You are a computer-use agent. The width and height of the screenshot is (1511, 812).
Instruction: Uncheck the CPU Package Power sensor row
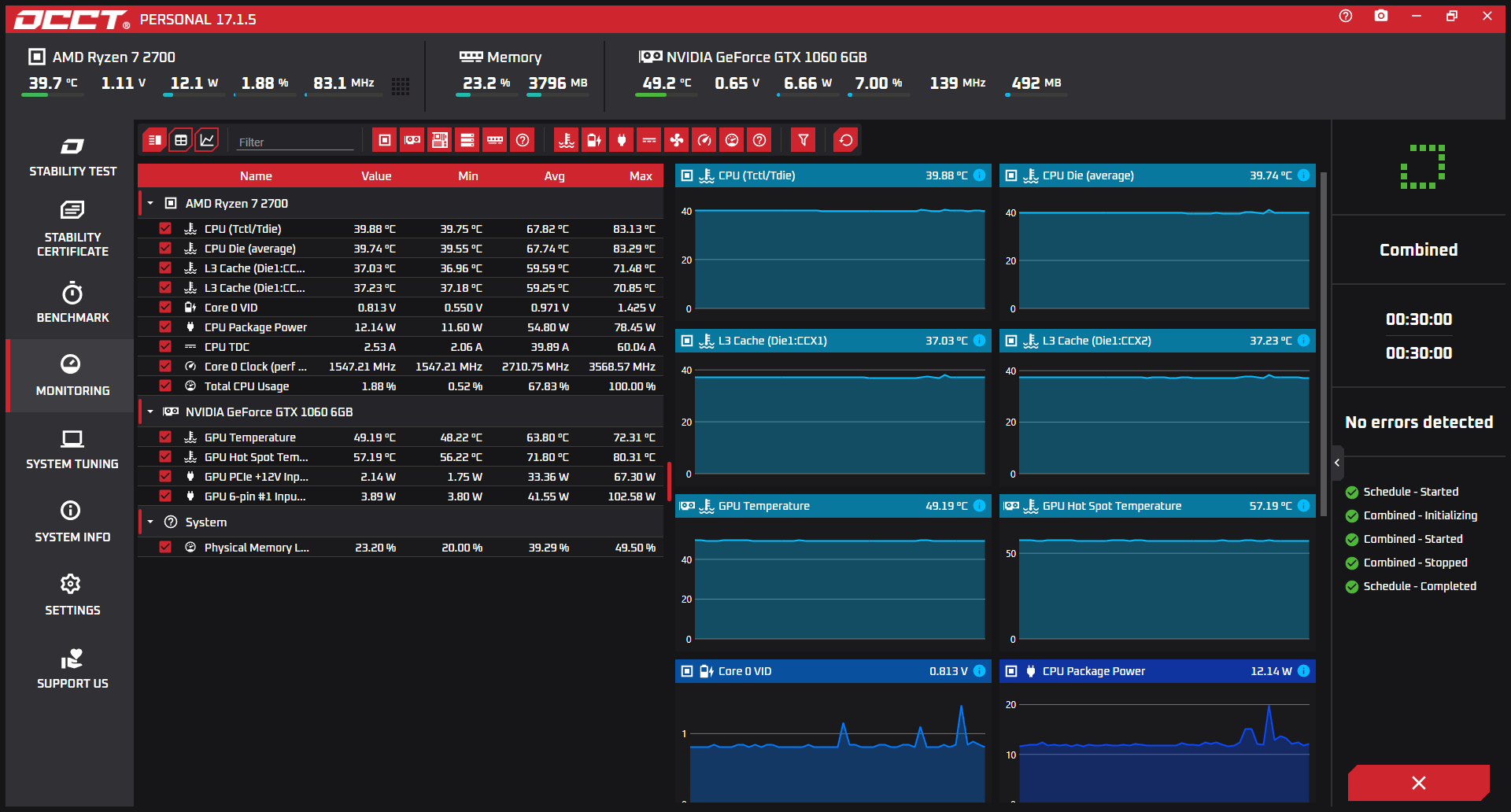click(x=165, y=327)
